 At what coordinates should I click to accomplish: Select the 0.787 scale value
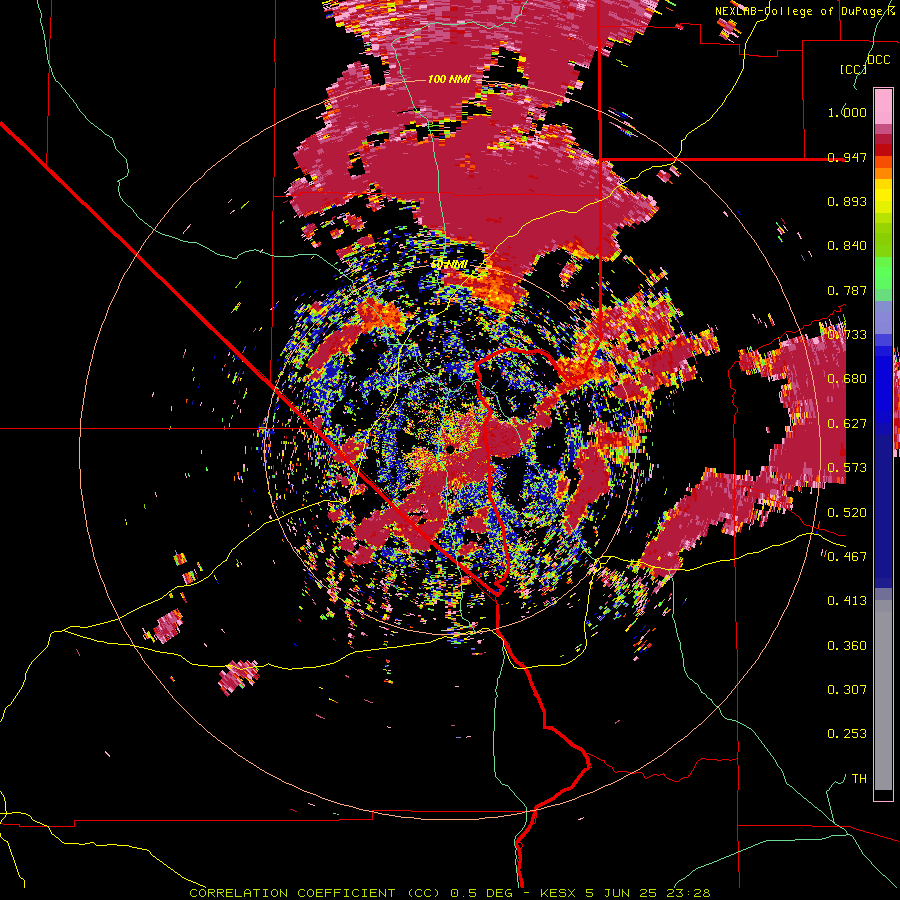[x=847, y=290]
